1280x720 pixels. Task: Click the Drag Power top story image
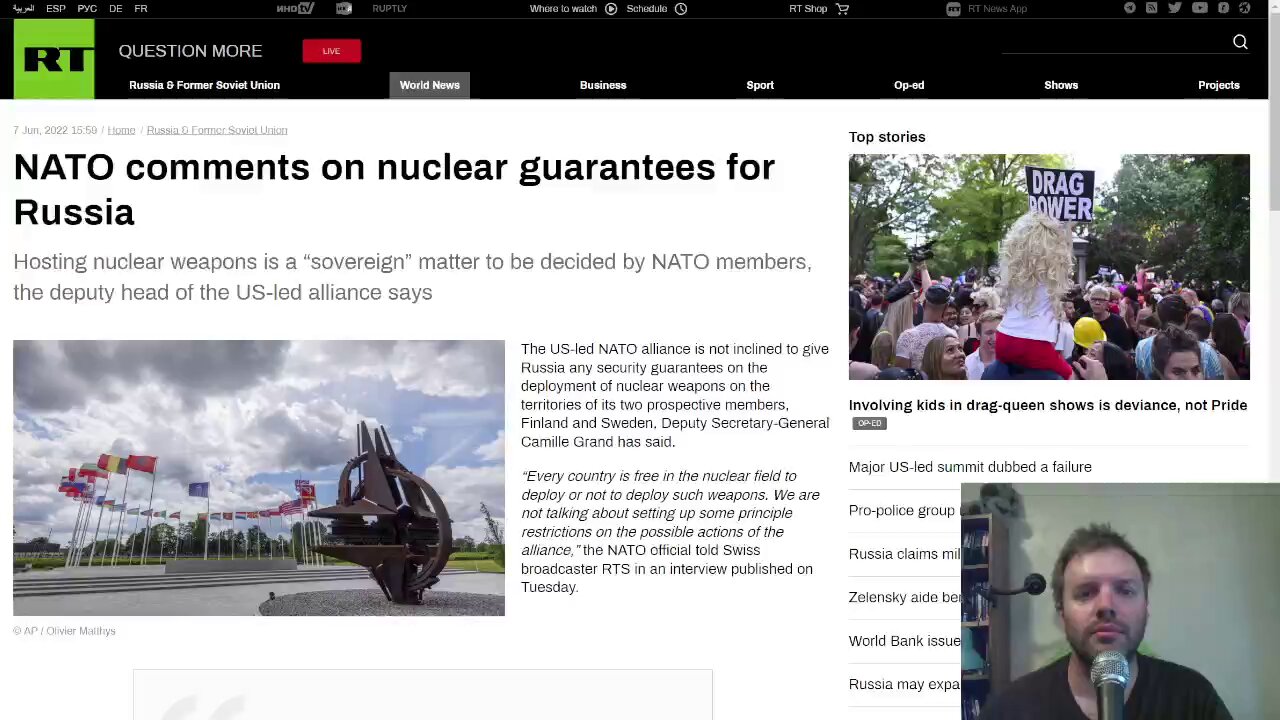1049,267
